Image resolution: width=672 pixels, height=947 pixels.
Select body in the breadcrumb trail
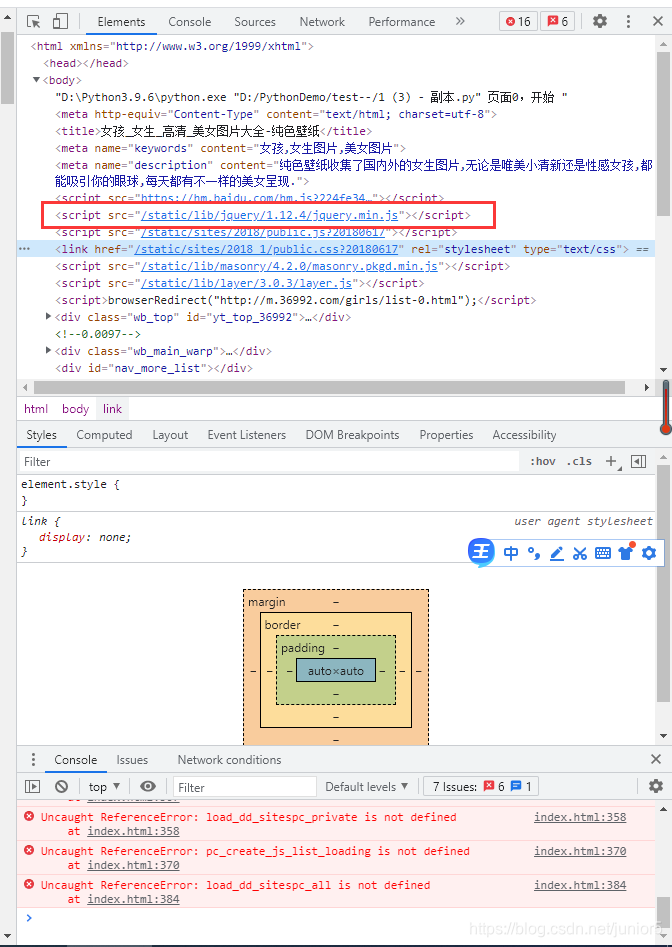pyautogui.click(x=75, y=409)
